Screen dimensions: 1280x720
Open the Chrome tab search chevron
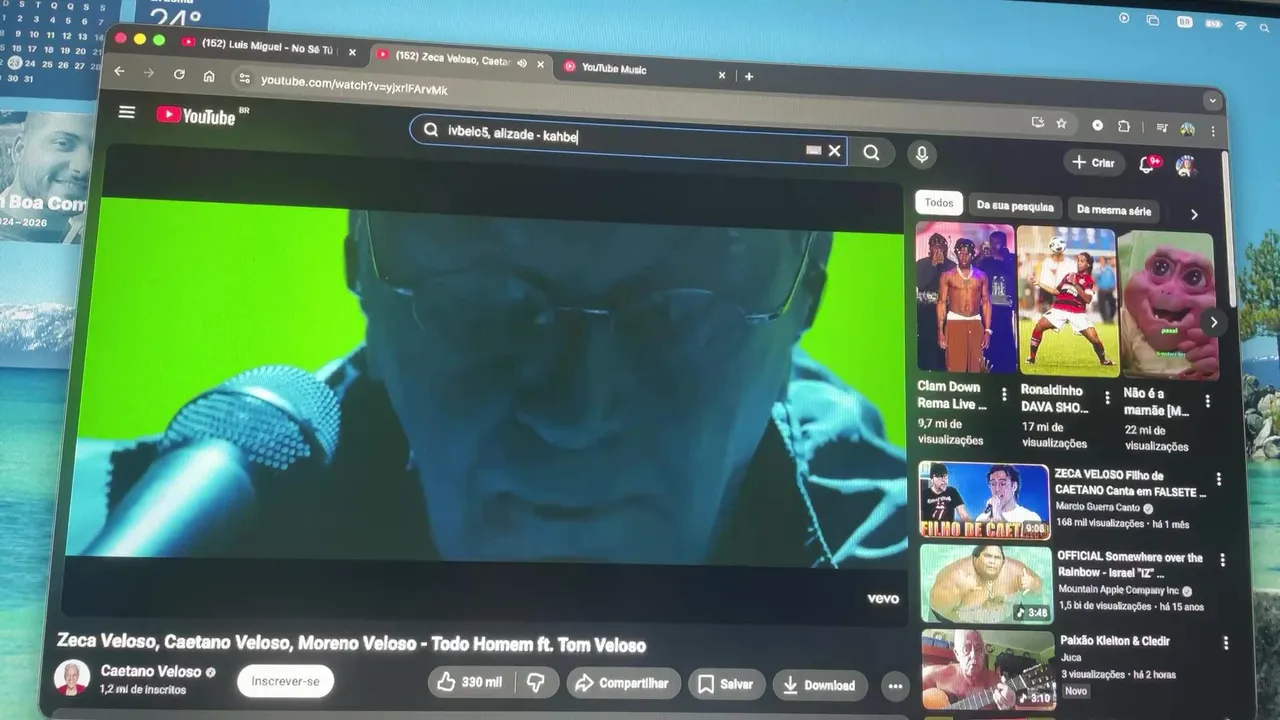tap(1213, 101)
